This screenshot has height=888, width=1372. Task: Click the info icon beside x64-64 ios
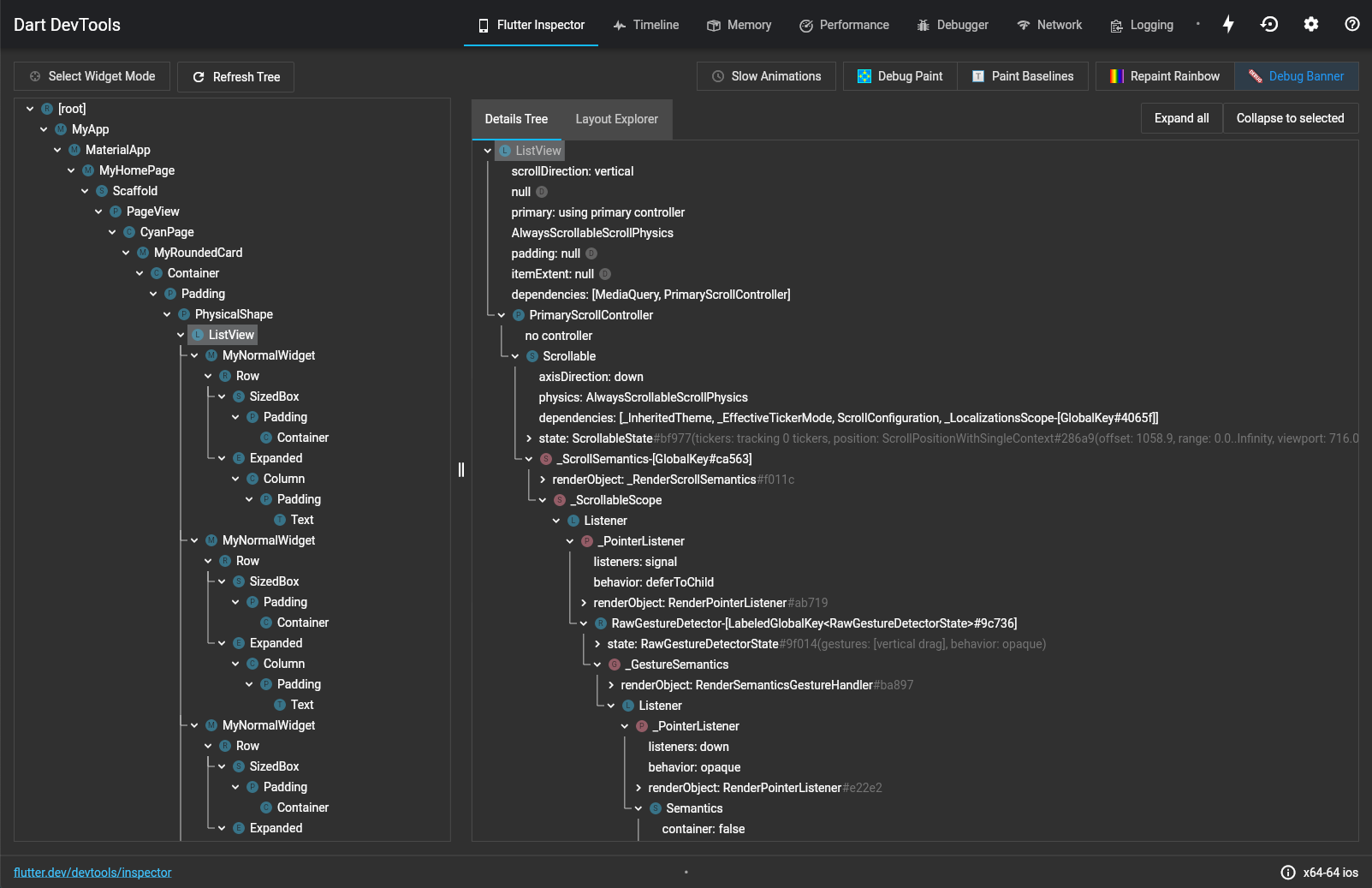click(x=1288, y=873)
